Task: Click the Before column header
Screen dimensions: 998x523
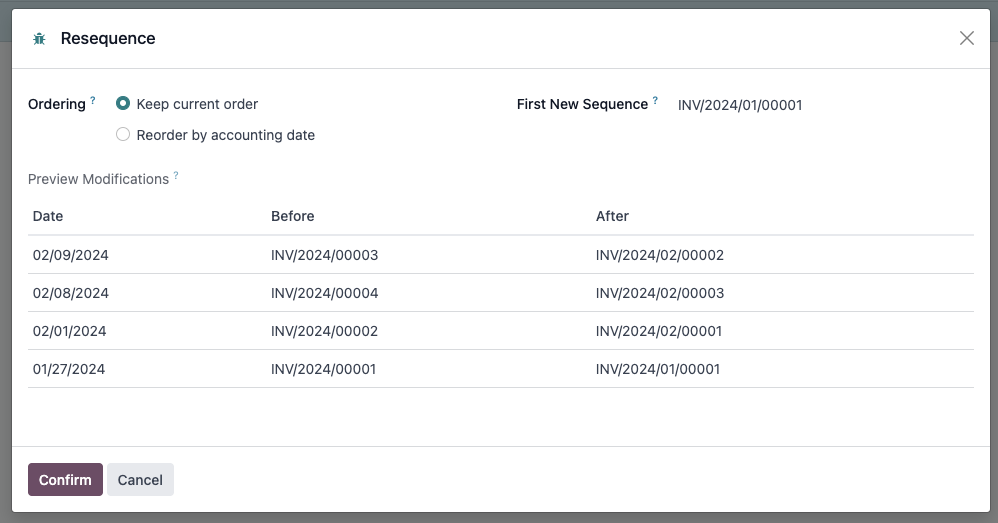Action: pos(293,216)
